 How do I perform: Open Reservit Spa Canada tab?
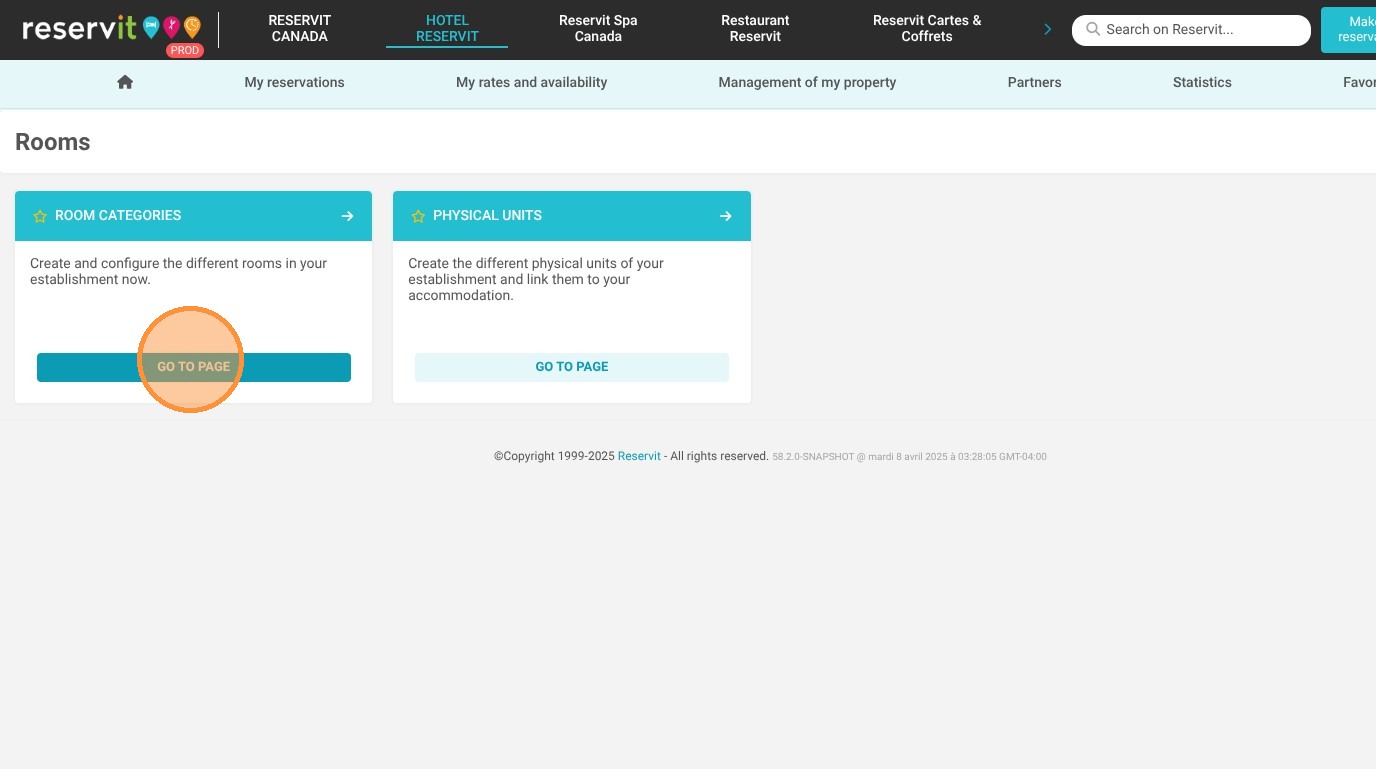coord(598,28)
